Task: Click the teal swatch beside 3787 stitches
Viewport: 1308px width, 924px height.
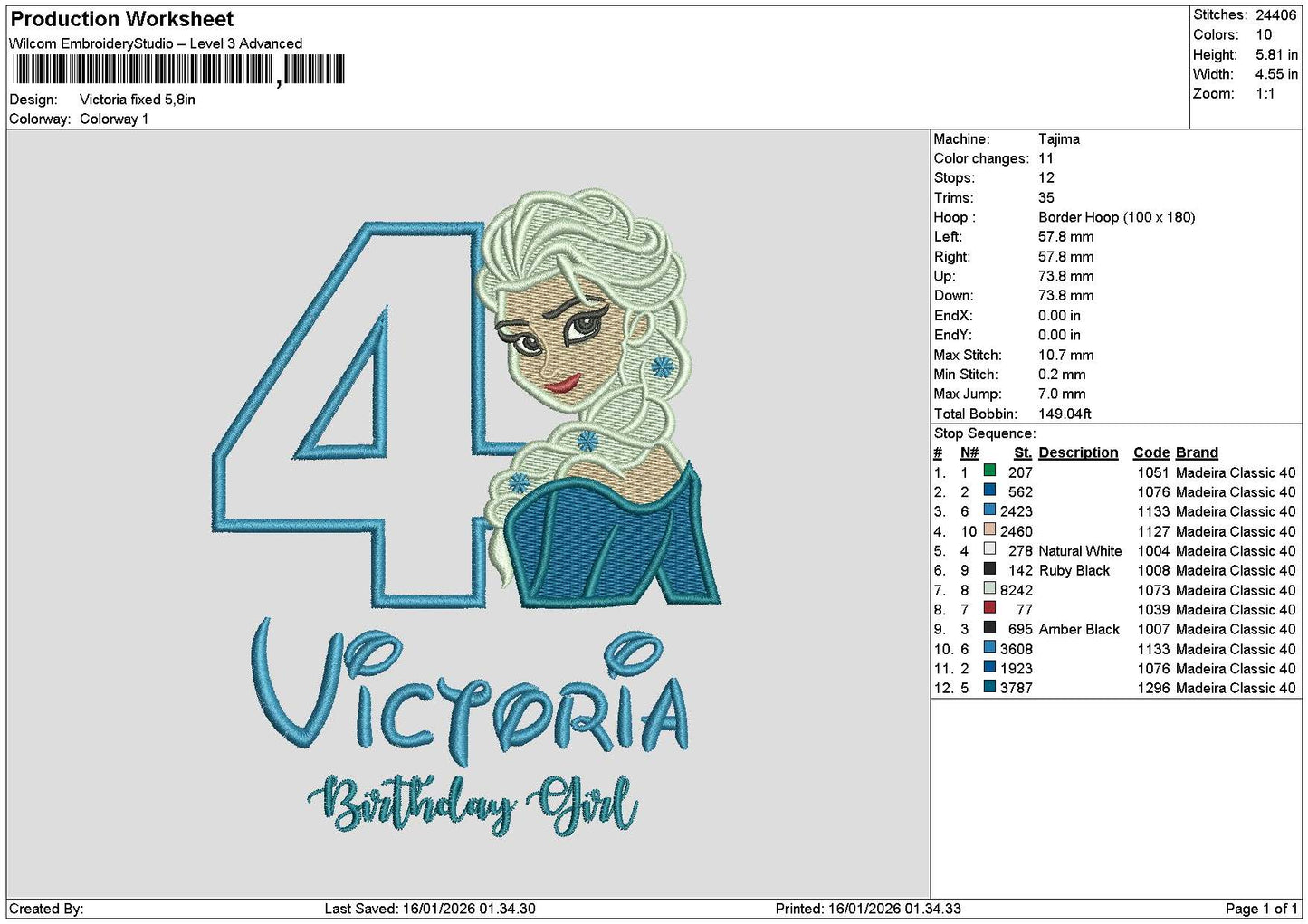Action: coord(989,687)
